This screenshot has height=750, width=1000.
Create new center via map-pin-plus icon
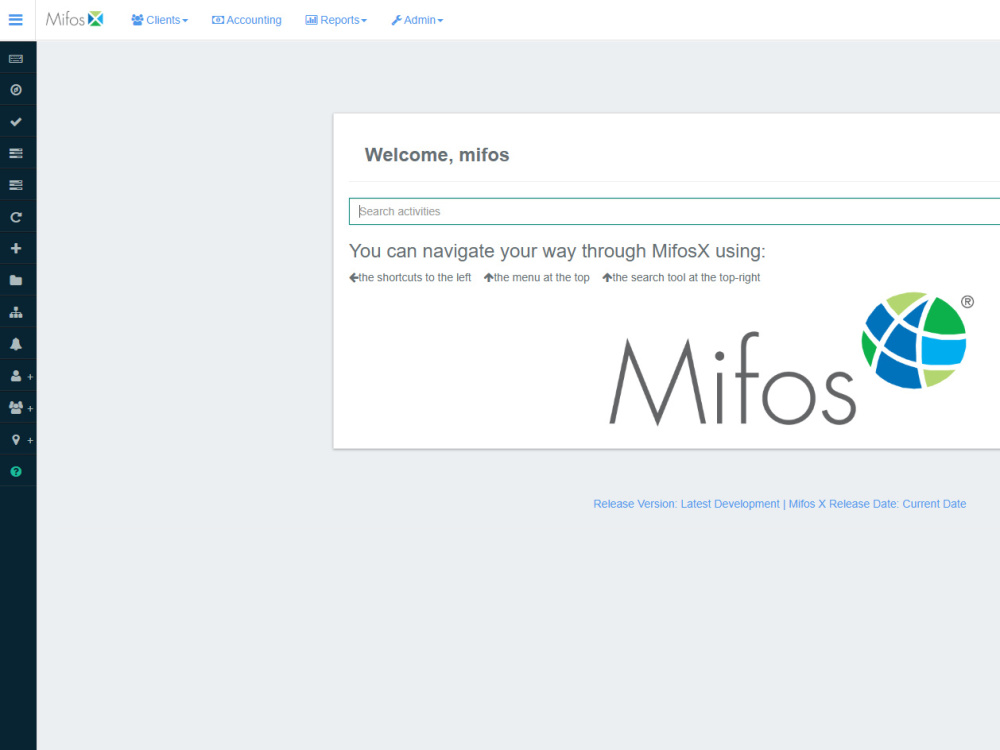tap(21, 439)
